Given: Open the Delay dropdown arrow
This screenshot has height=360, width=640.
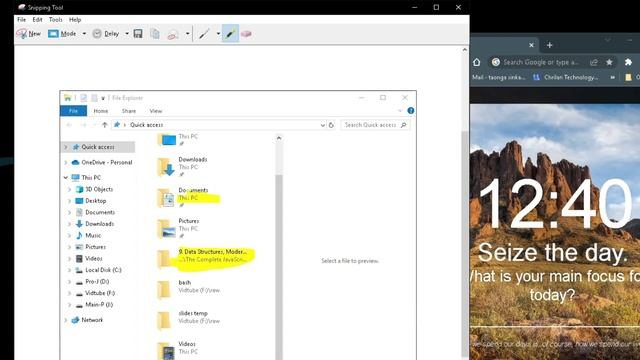Looking at the screenshot, I should pyautogui.click(x=127, y=34).
